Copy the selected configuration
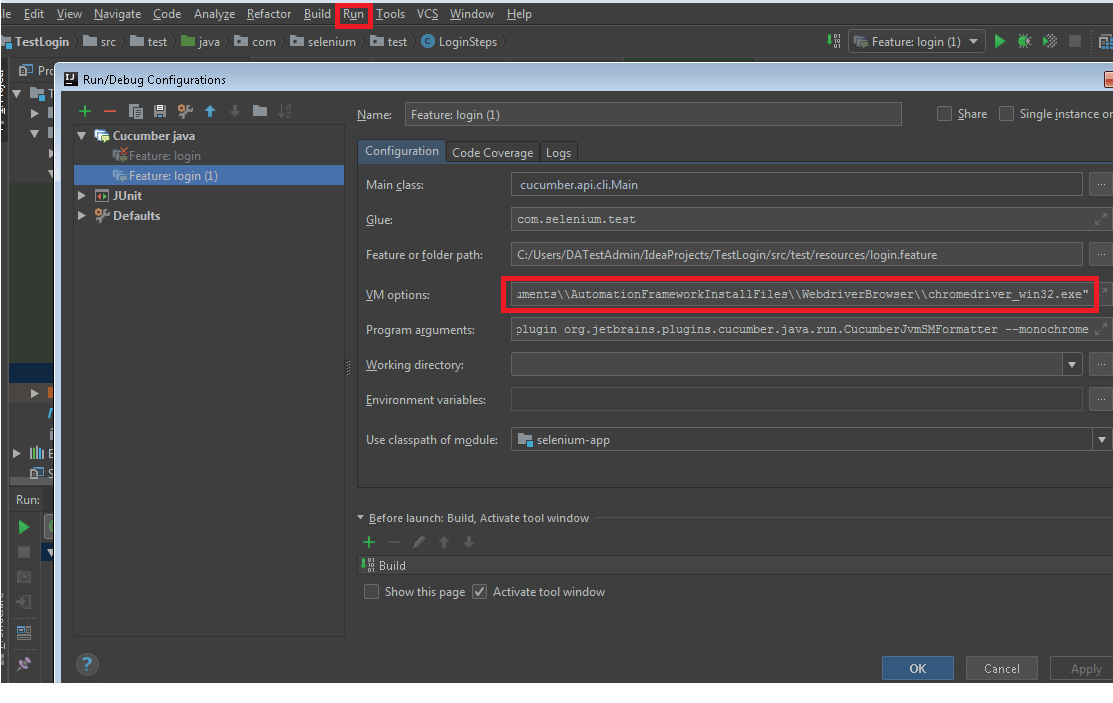Screen dimensions: 1113x703 pos(135,111)
